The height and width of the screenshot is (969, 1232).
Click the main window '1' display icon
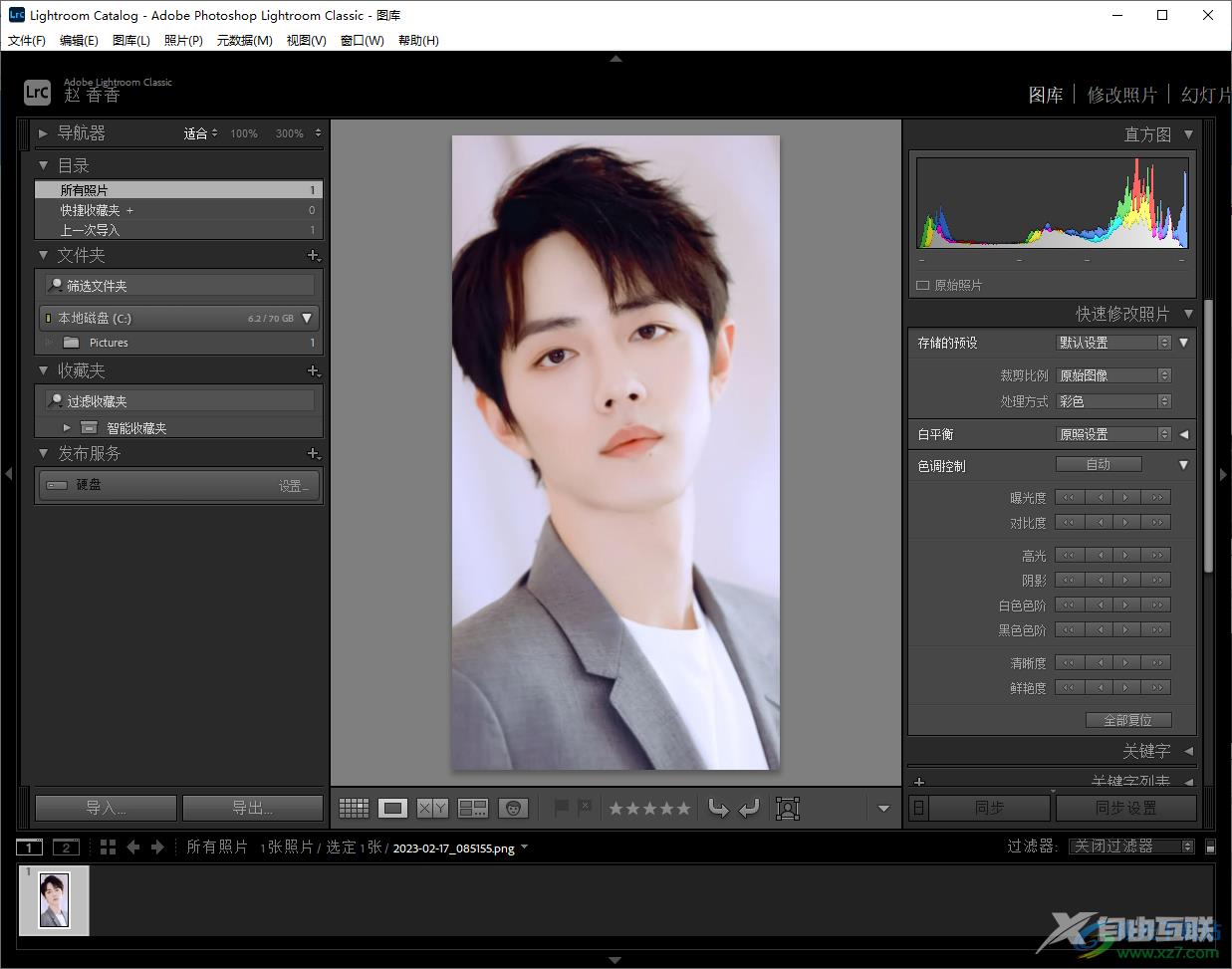29,848
